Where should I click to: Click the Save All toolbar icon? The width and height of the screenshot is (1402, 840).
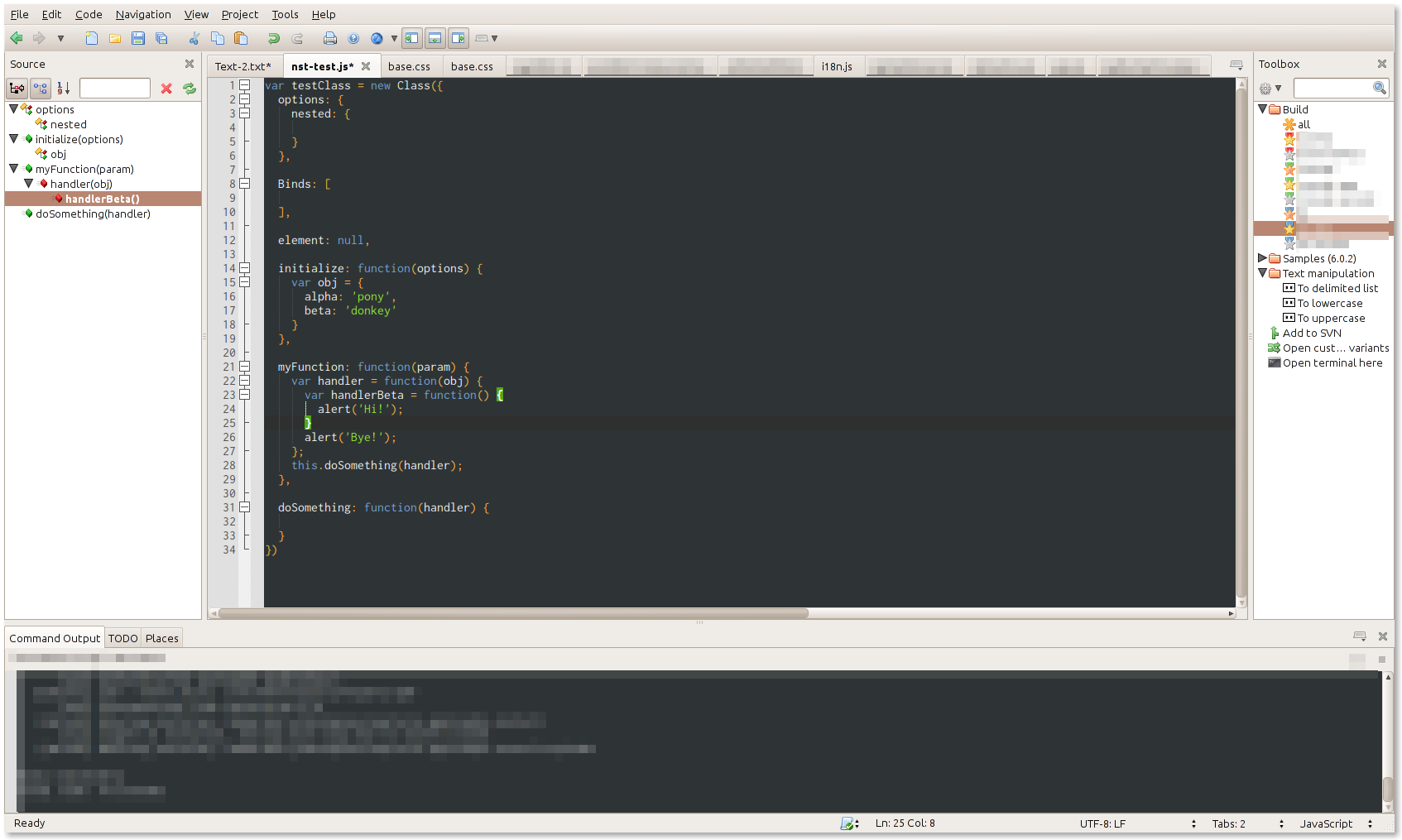(x=161, y=38)
